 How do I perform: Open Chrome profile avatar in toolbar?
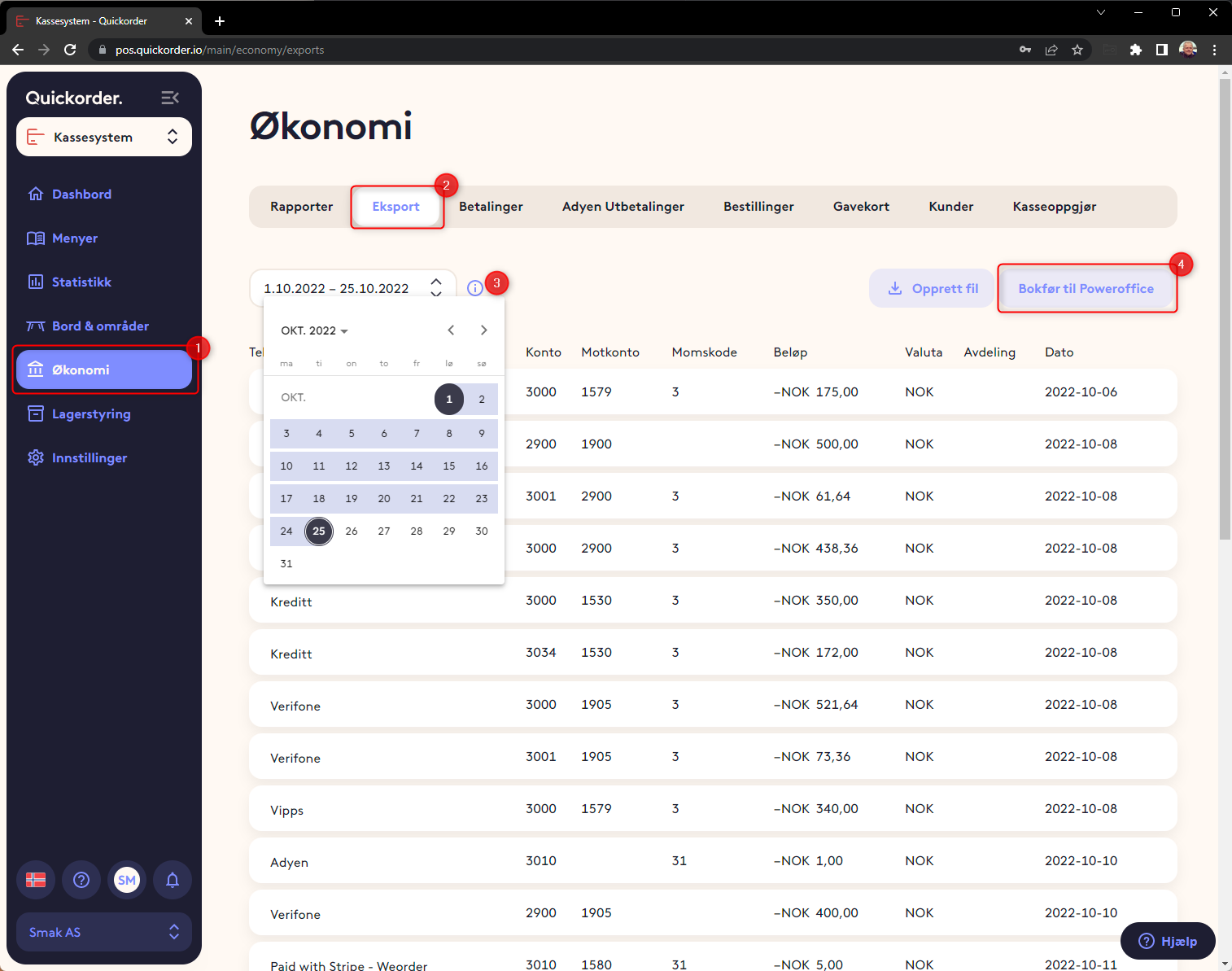1188,50
